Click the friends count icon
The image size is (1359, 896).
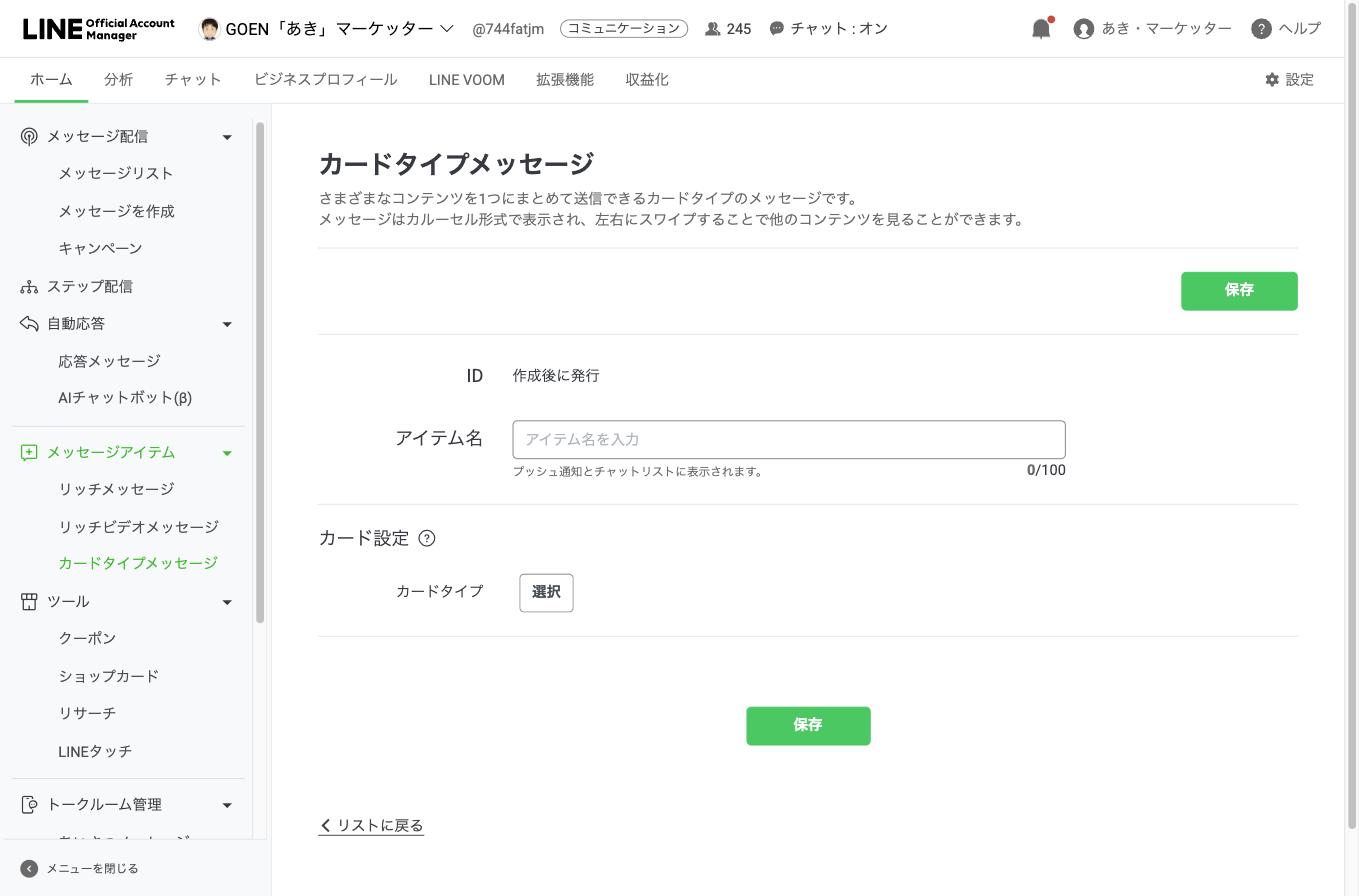pyautogui.click(x=713, y=29)
